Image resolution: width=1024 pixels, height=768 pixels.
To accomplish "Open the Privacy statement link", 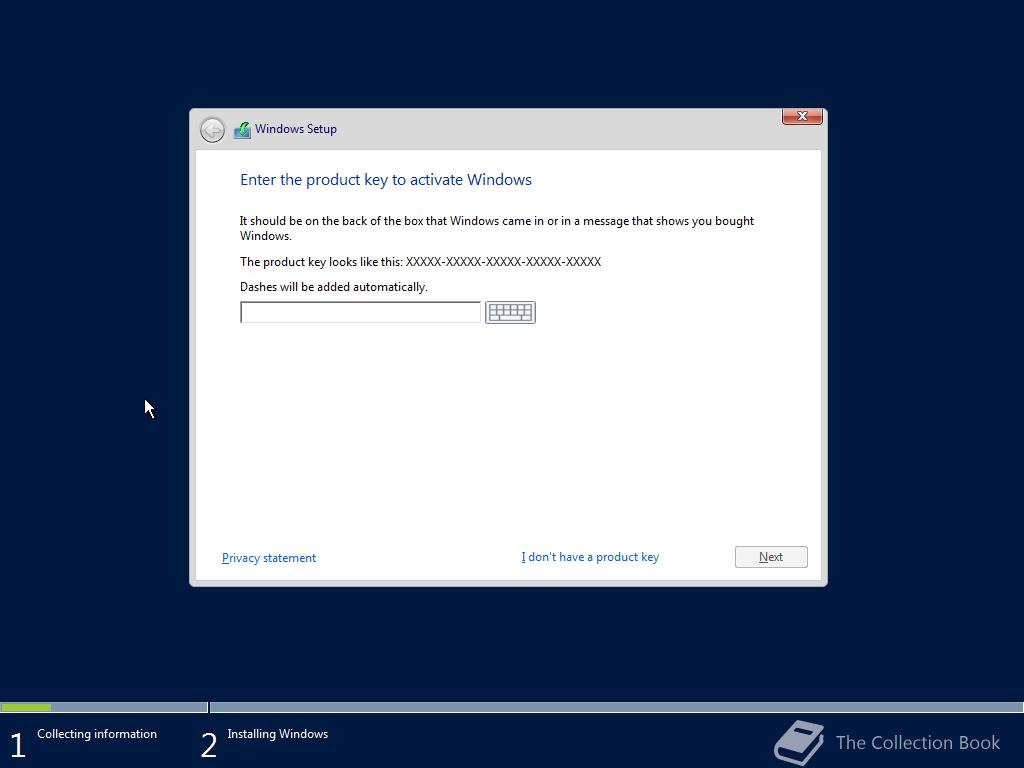I will point(268,558).
